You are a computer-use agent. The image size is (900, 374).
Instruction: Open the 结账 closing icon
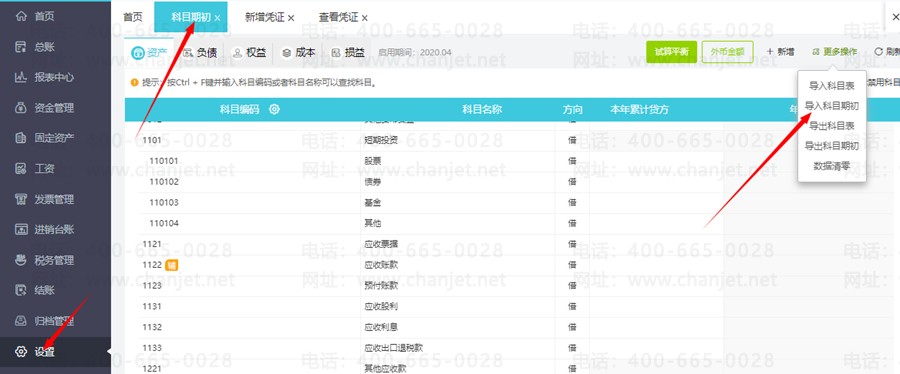[21, 290]
